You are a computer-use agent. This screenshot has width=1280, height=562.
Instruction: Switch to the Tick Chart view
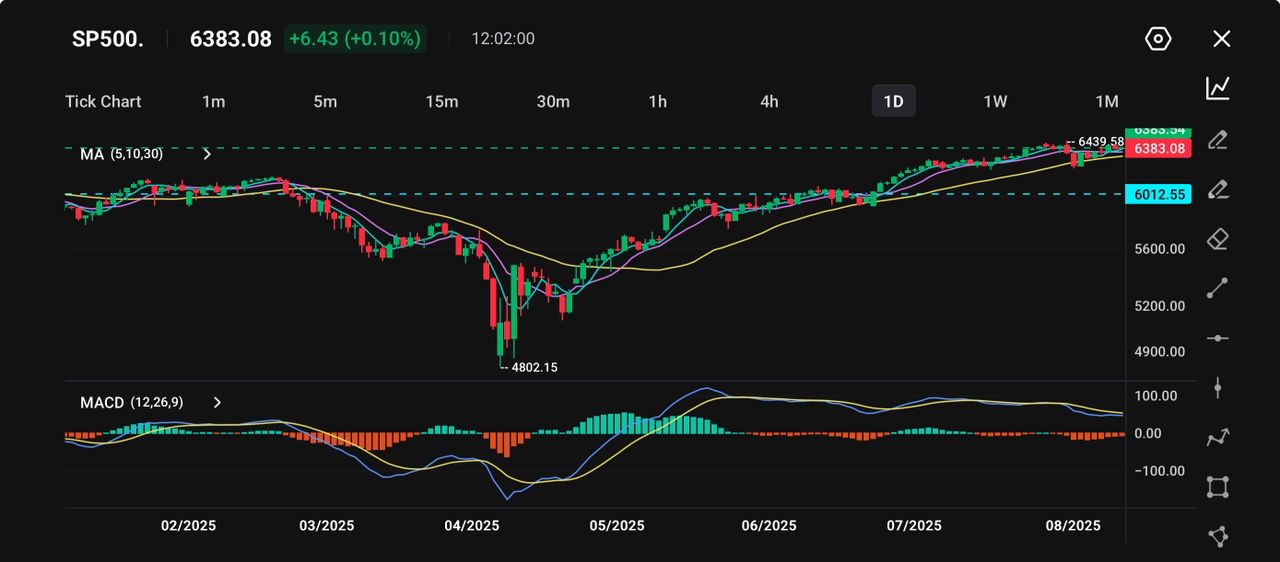point(103,101)
